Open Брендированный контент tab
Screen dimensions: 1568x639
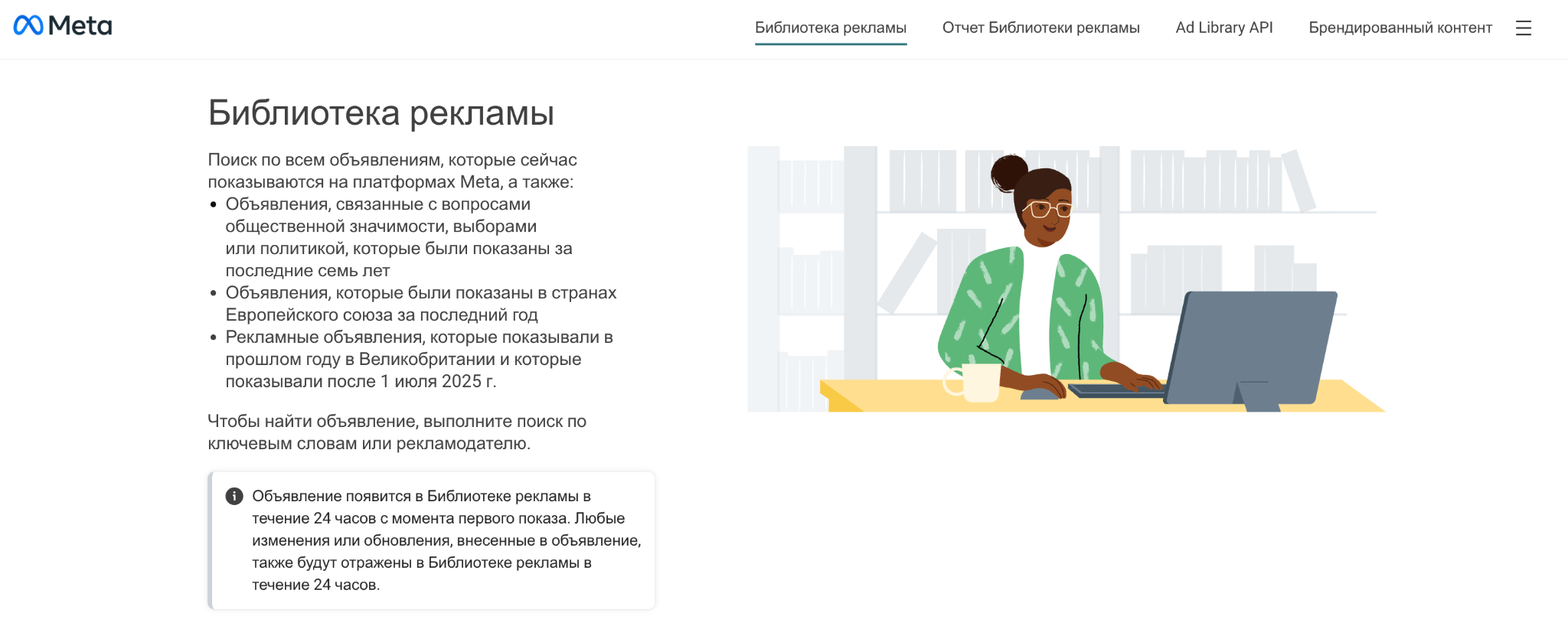[x=1400, y=28]
